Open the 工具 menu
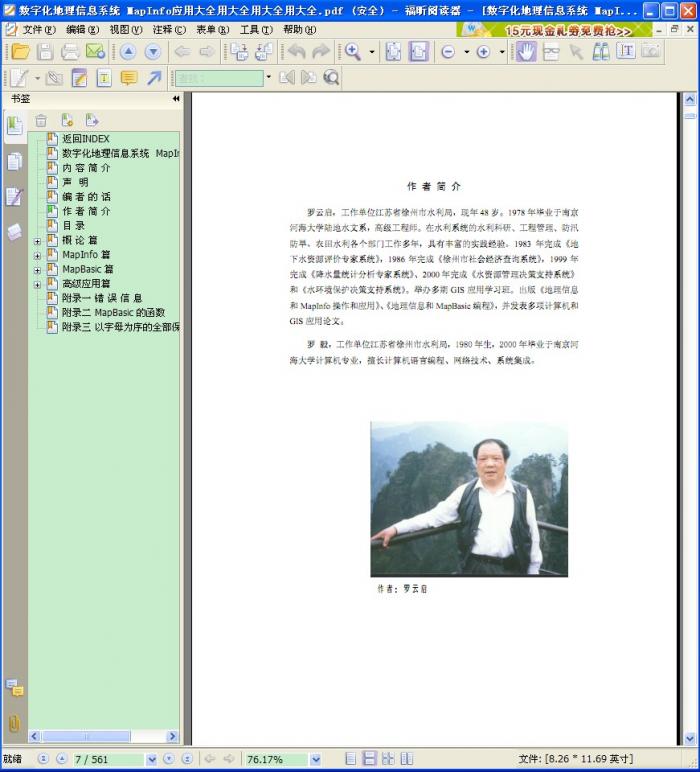This screenshot has height=772, width=700. [255, 29]
